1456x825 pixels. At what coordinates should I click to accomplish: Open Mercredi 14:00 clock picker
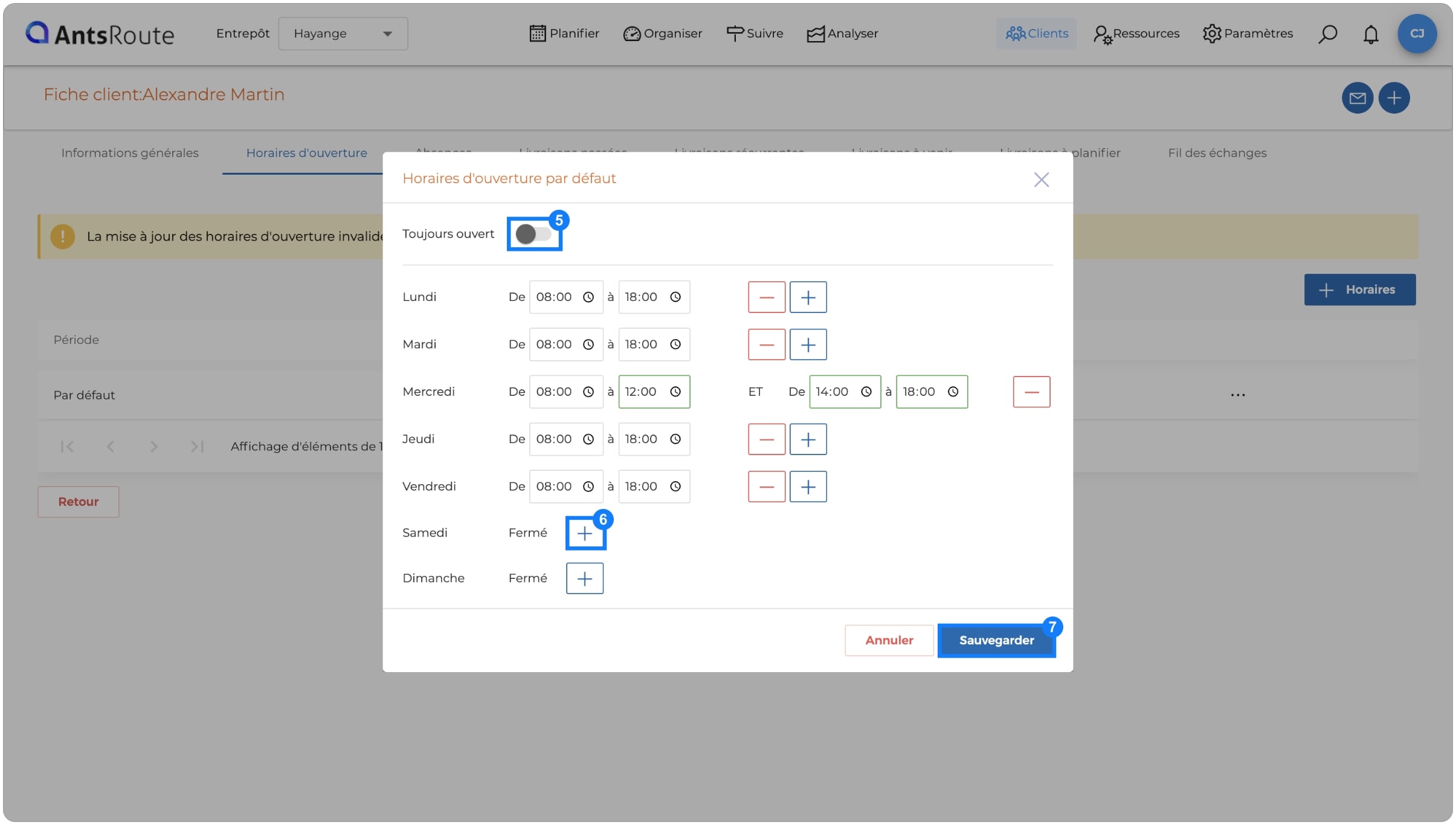pos(866,392)
